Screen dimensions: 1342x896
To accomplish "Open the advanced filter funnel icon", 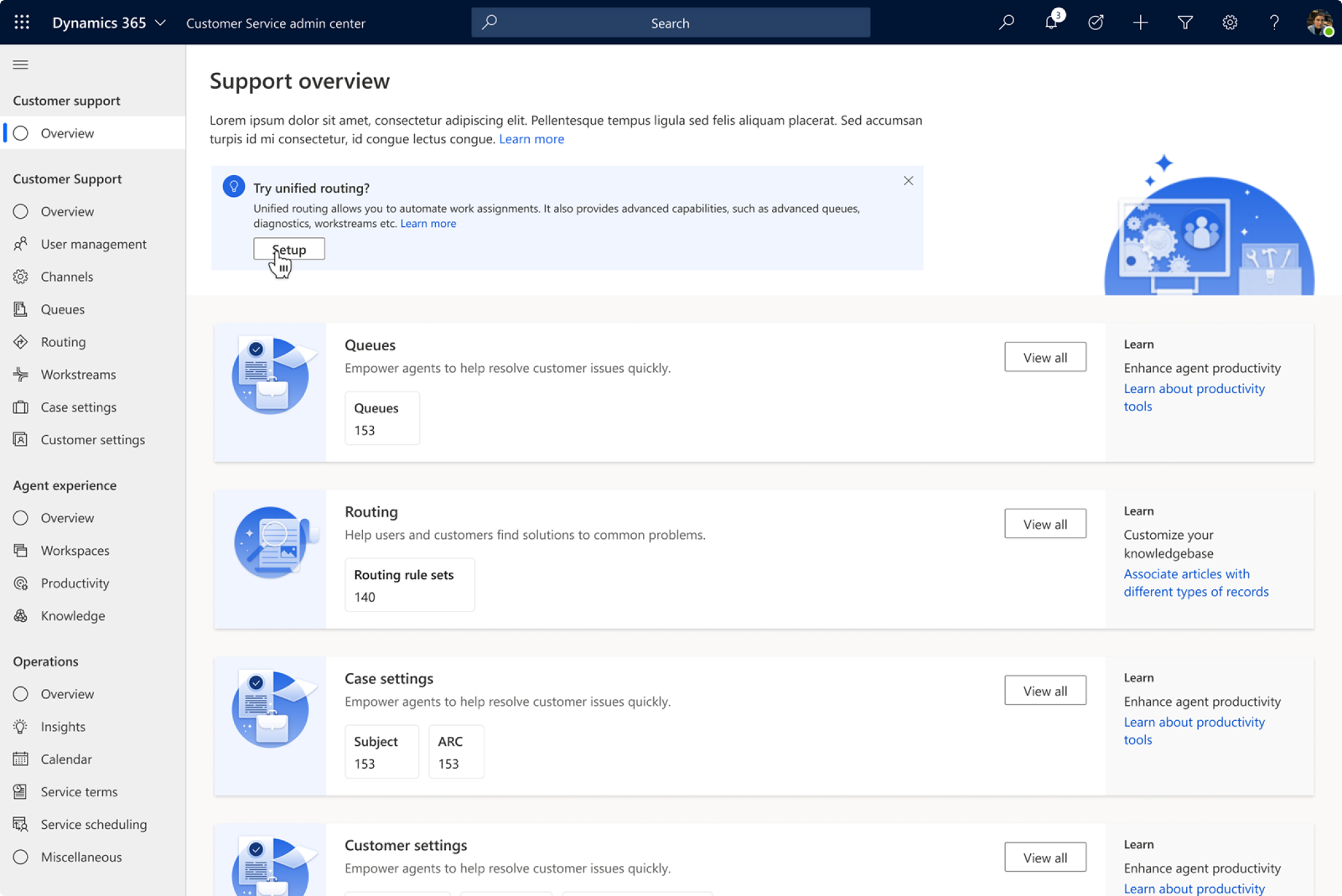I will coord(1185,23).
